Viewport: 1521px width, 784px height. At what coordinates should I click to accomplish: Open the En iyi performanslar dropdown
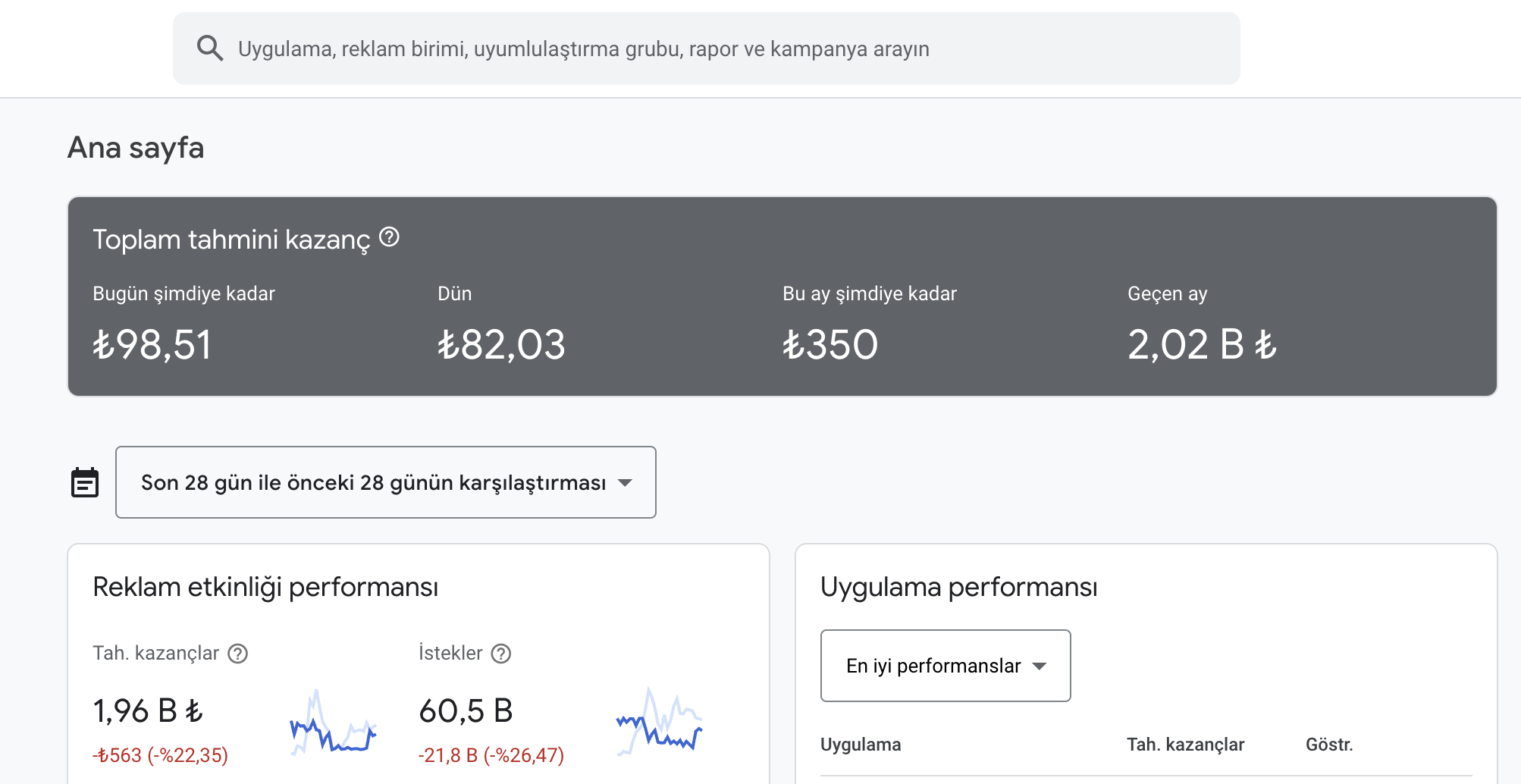(x=946, y=666)
